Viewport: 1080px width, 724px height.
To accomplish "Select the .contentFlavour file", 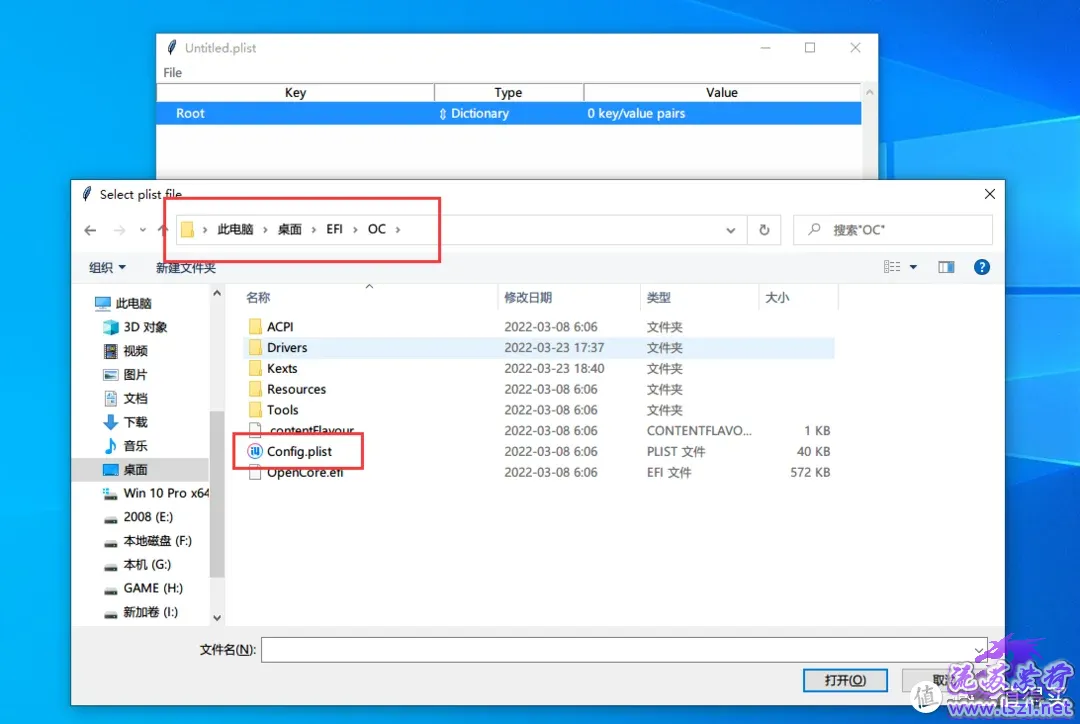I will click(x=311, y=431).
